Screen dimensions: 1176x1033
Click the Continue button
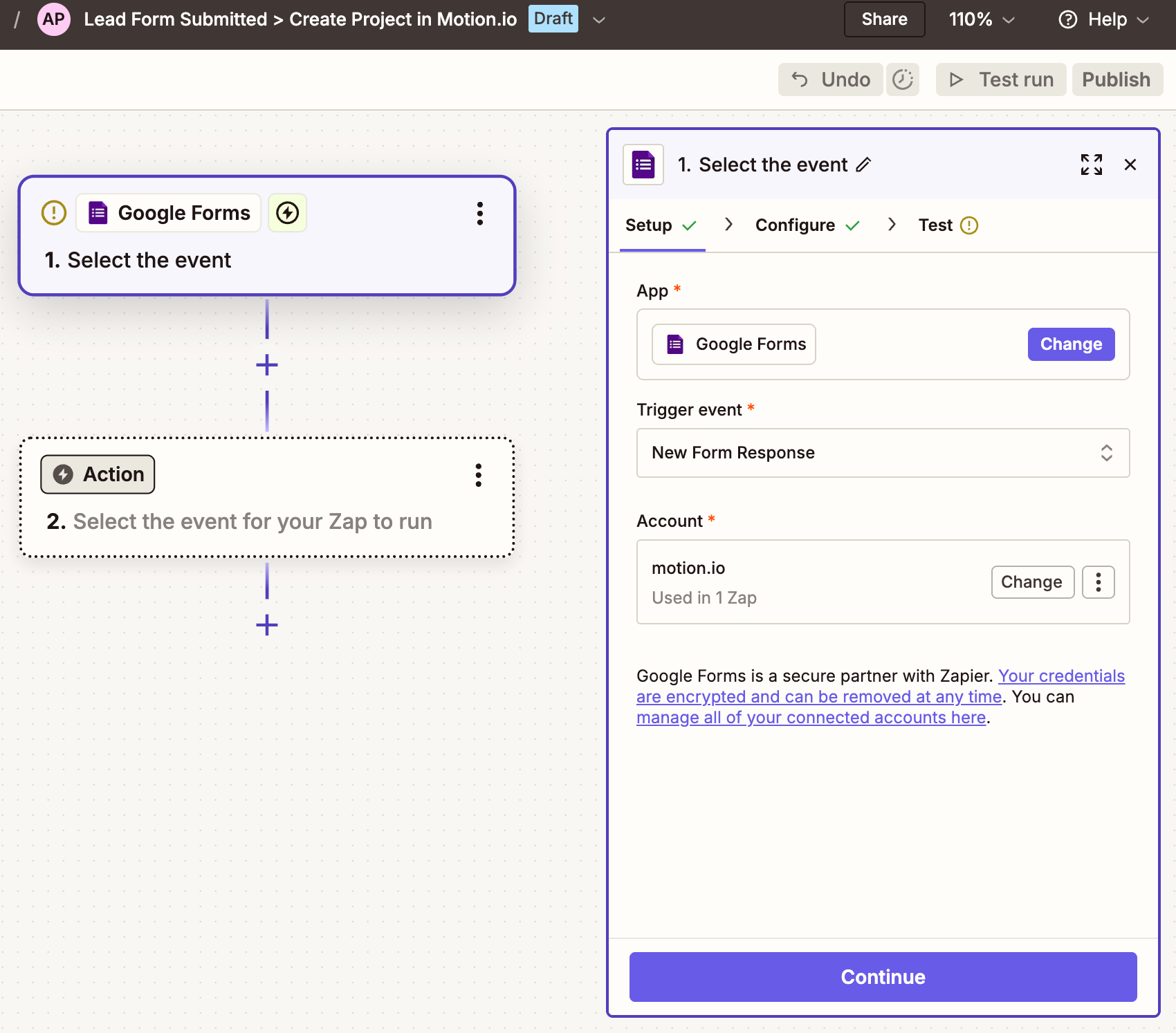pos(883,977)
